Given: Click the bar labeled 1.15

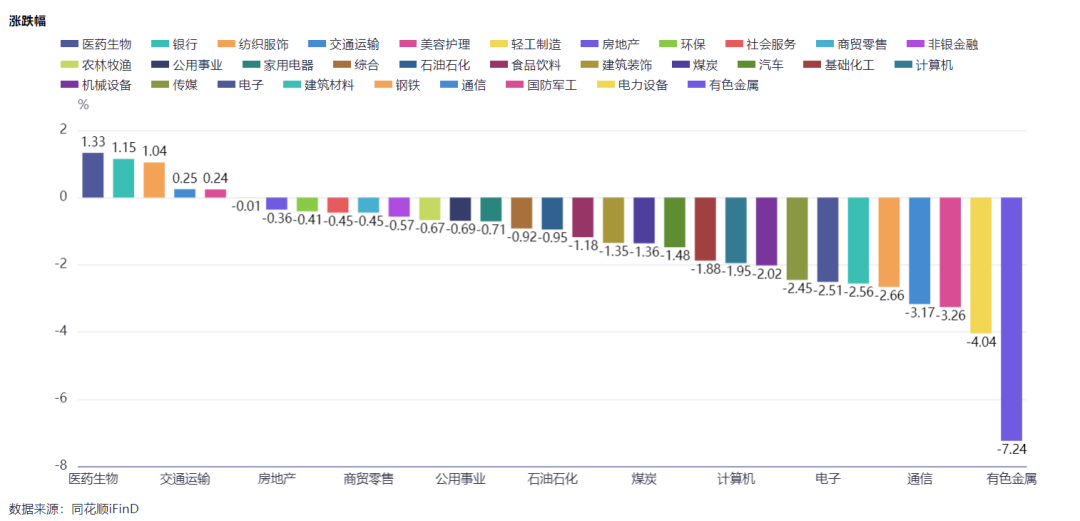Looking at the screenshot, I should 123,178.
